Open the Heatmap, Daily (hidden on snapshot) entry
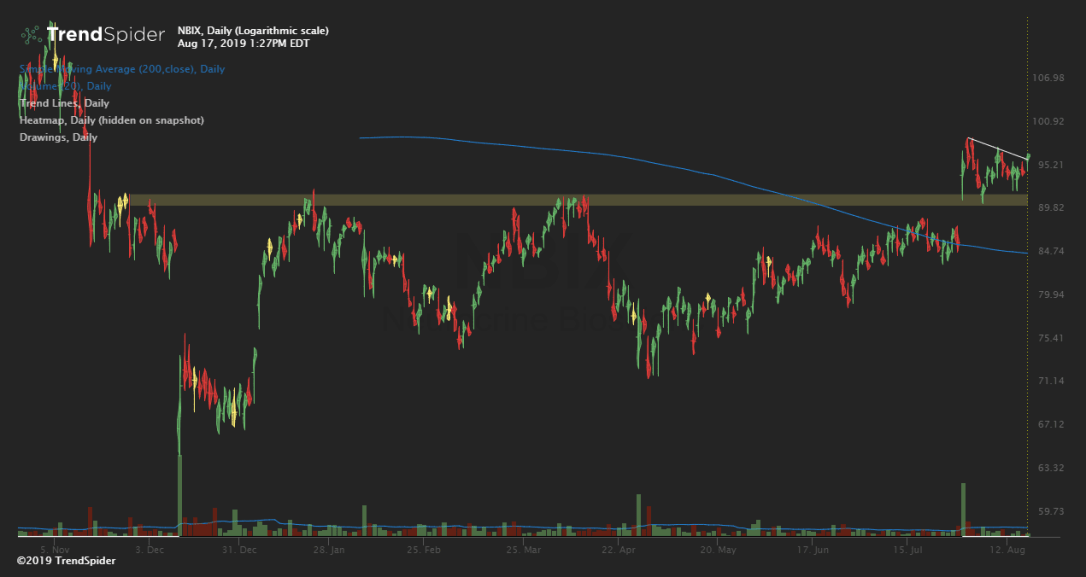 point(111,120)
